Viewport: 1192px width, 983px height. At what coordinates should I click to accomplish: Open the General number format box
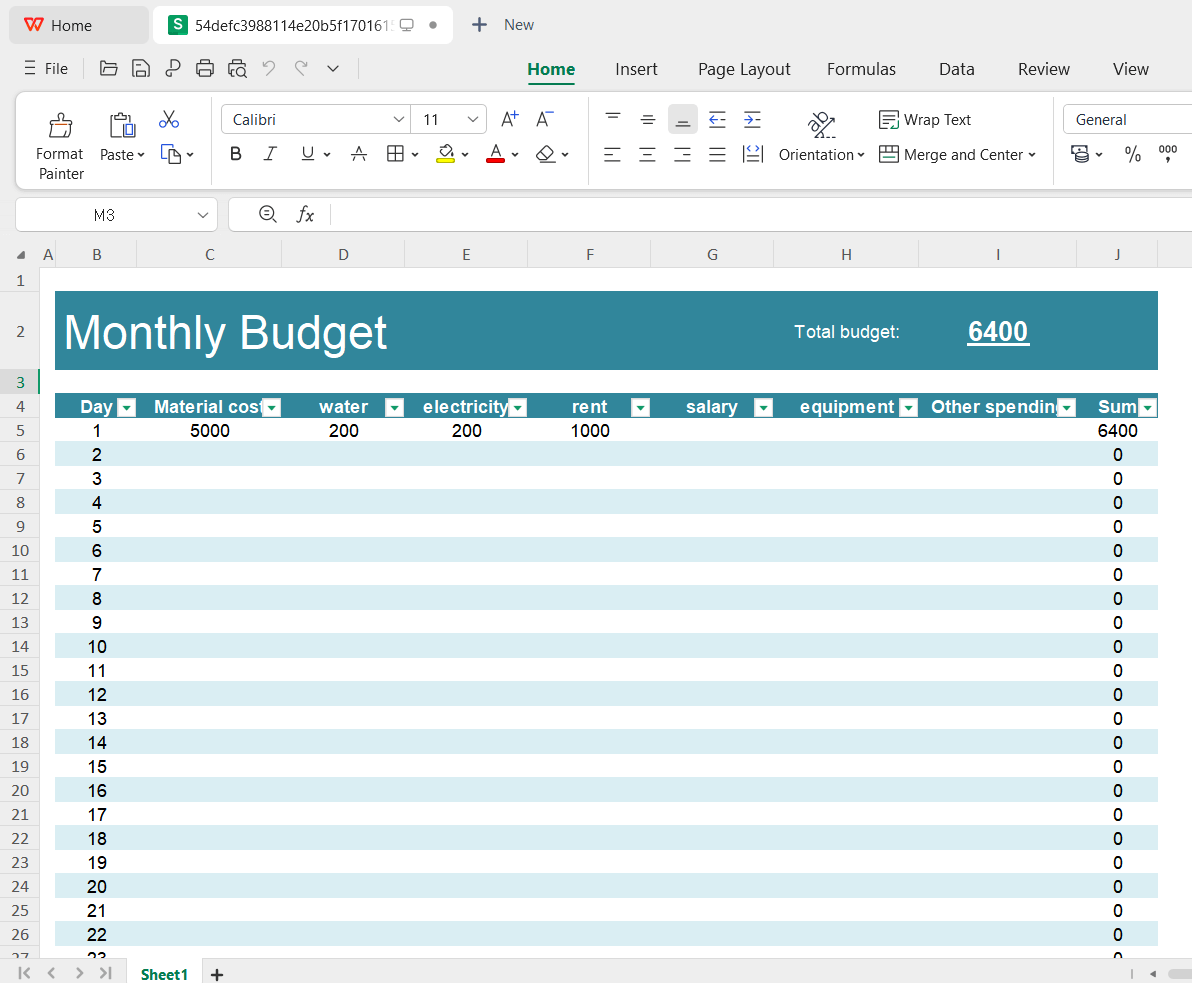1128,119
